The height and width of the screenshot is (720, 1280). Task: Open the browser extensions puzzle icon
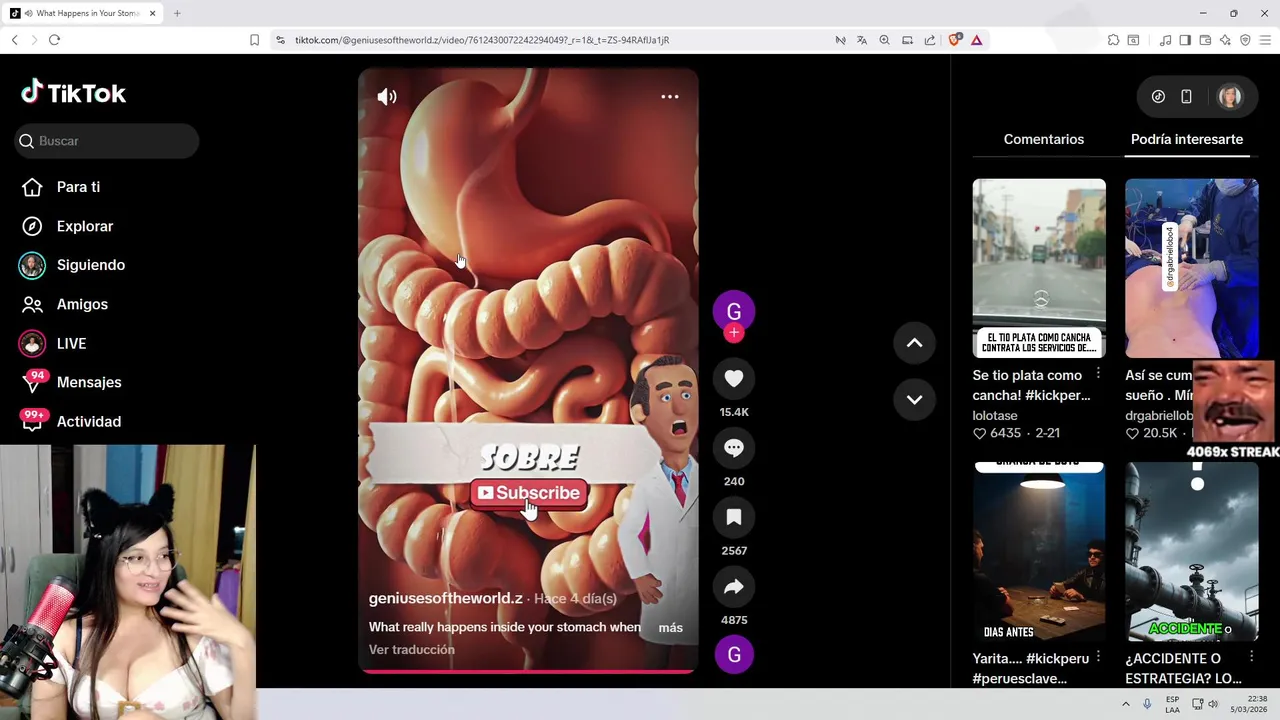(x=1113, y=40)
